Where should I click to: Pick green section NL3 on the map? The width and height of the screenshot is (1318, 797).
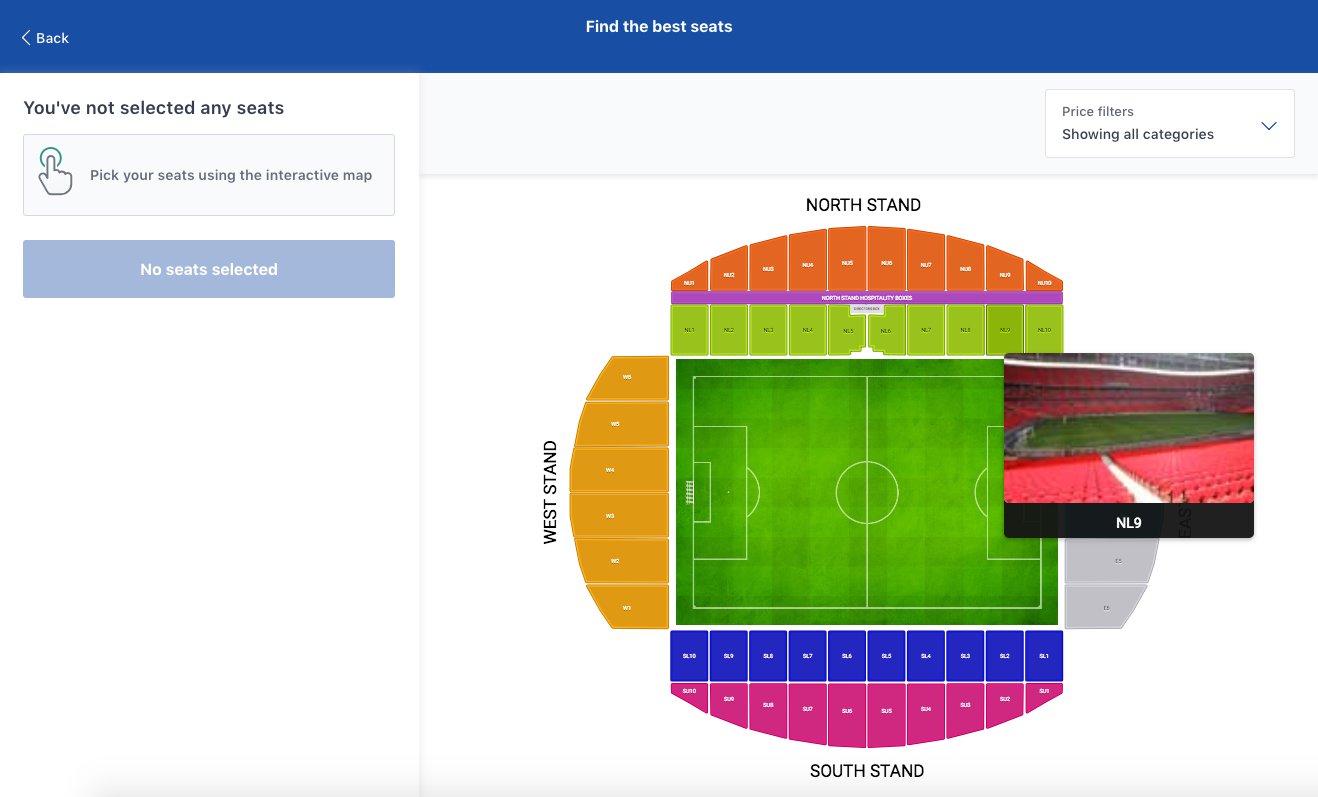768,330
